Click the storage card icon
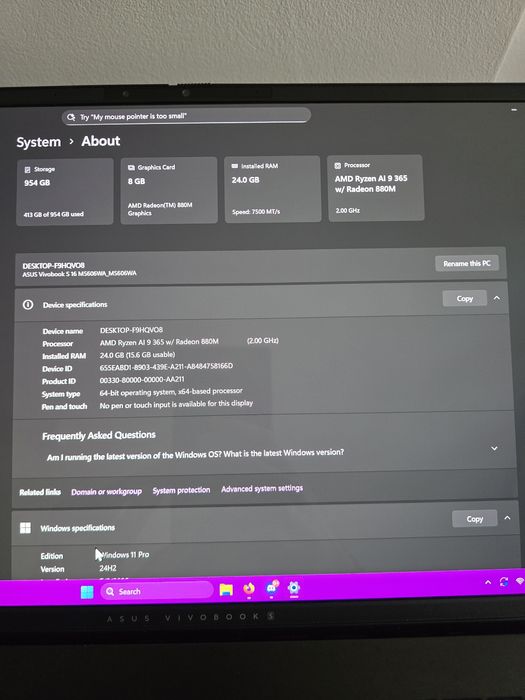 [27, 169]
